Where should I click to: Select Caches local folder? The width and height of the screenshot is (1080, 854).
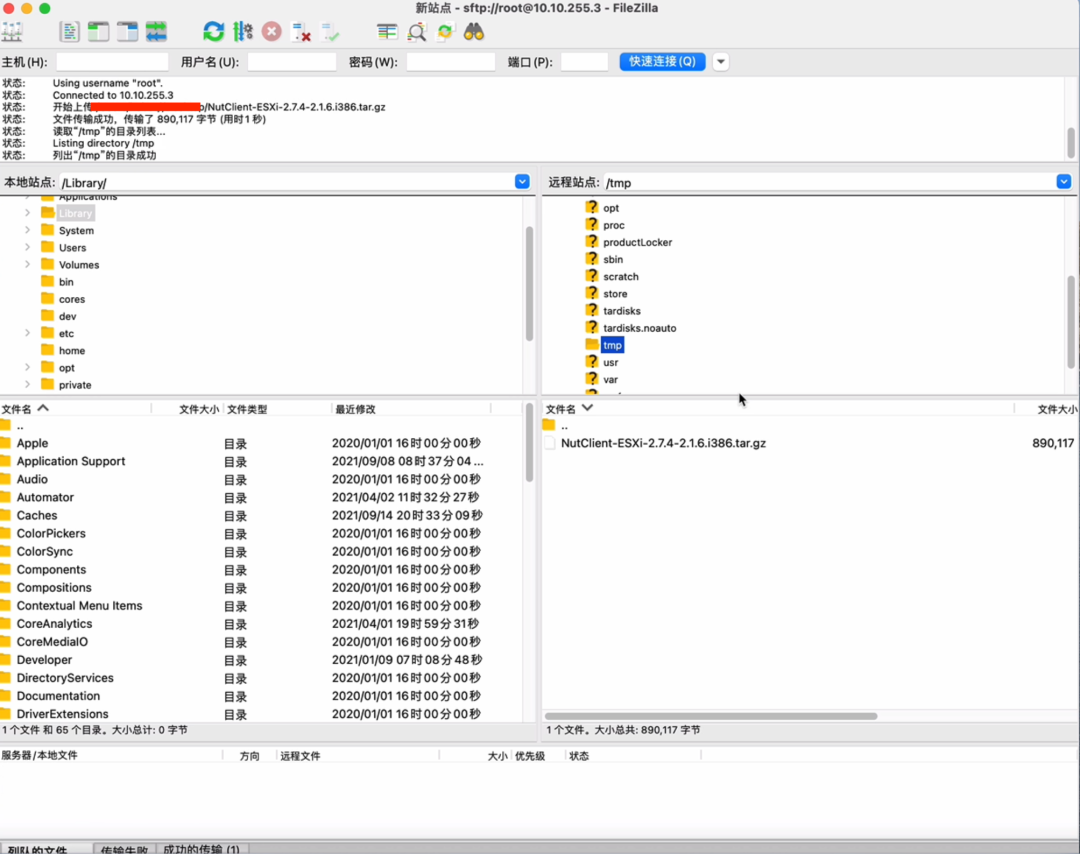click(x=37, y=516)
